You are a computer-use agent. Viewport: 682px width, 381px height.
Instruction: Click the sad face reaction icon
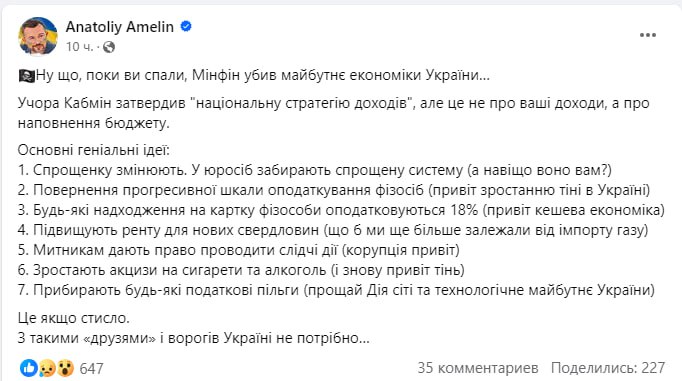[x=47, y=369]
